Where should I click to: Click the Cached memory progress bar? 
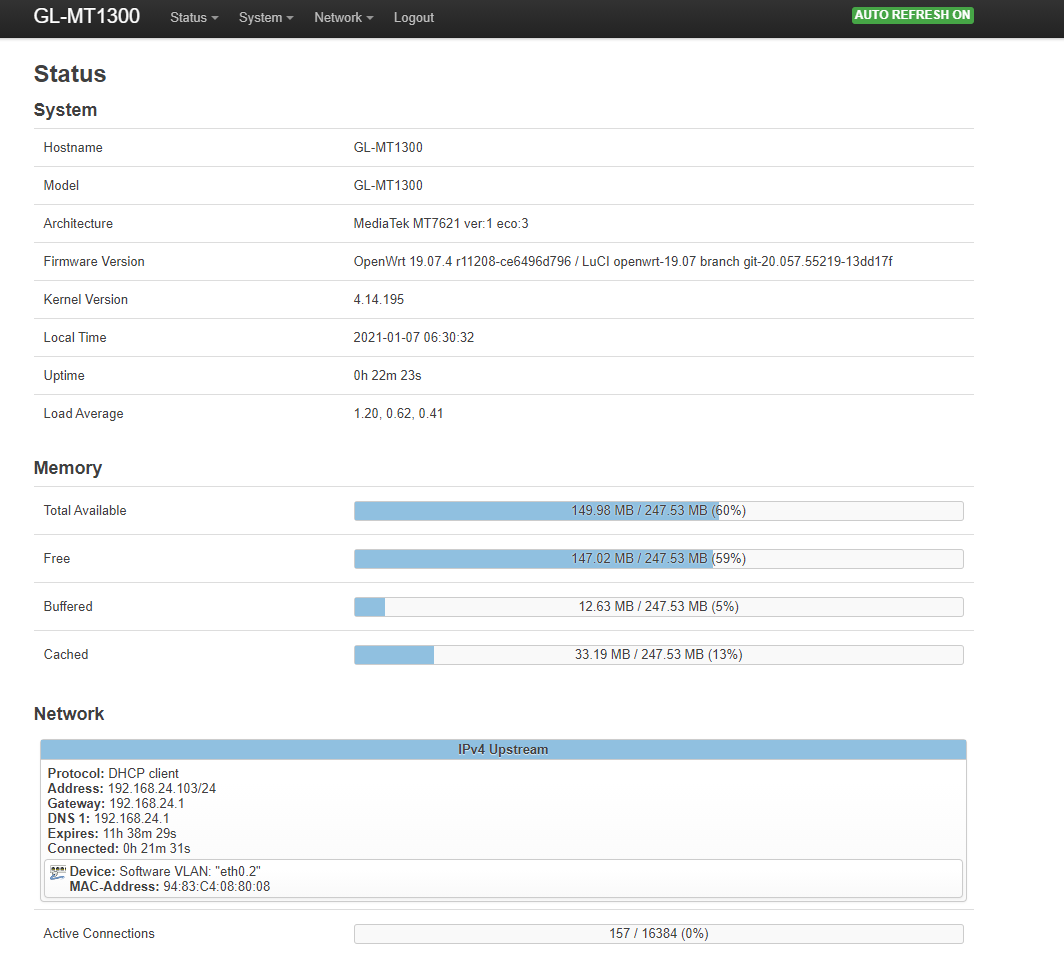pos(658,655)
